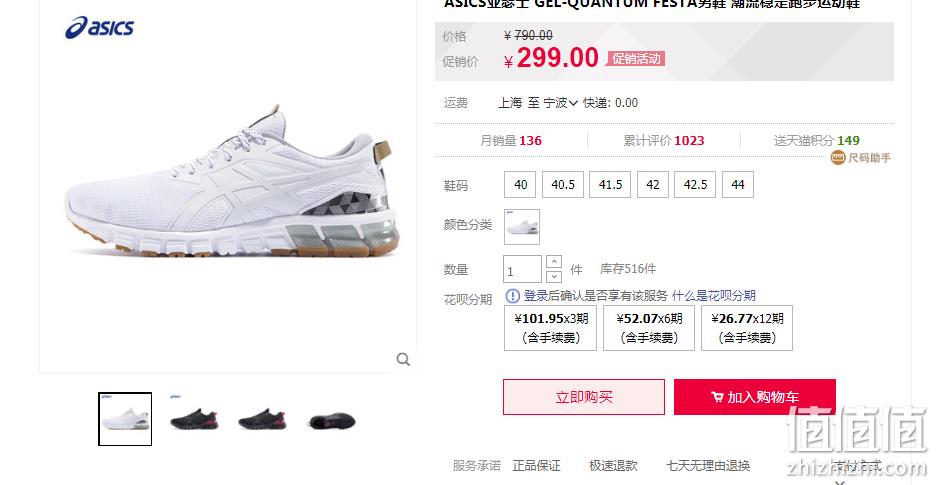The image size is (936, 485).
Task: View the last black shoe top-view thumbnail
Action: (x=332, y=419)
